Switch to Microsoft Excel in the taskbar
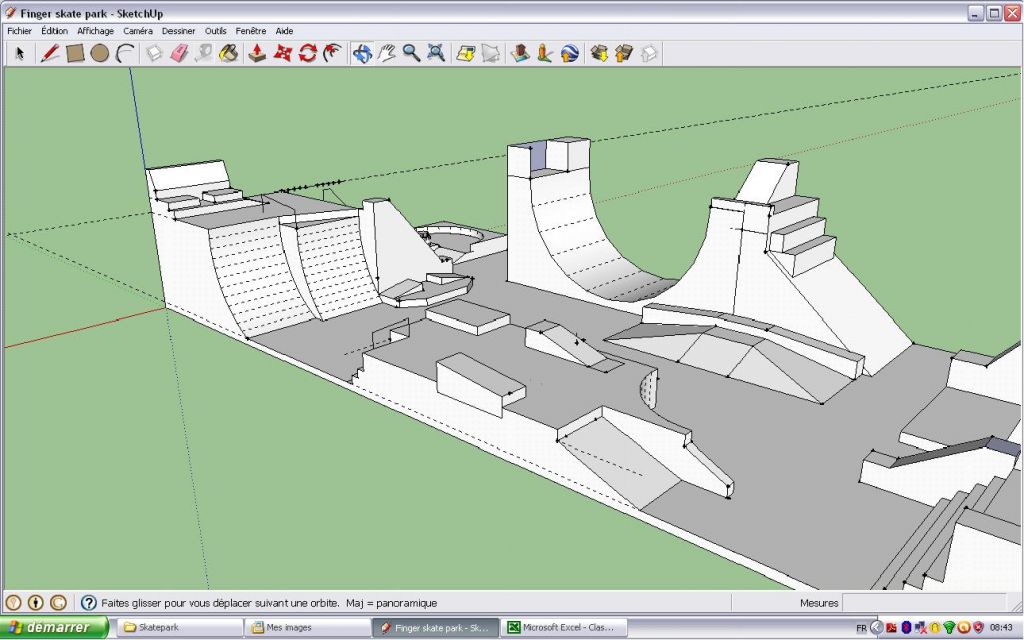 (560, 627)
